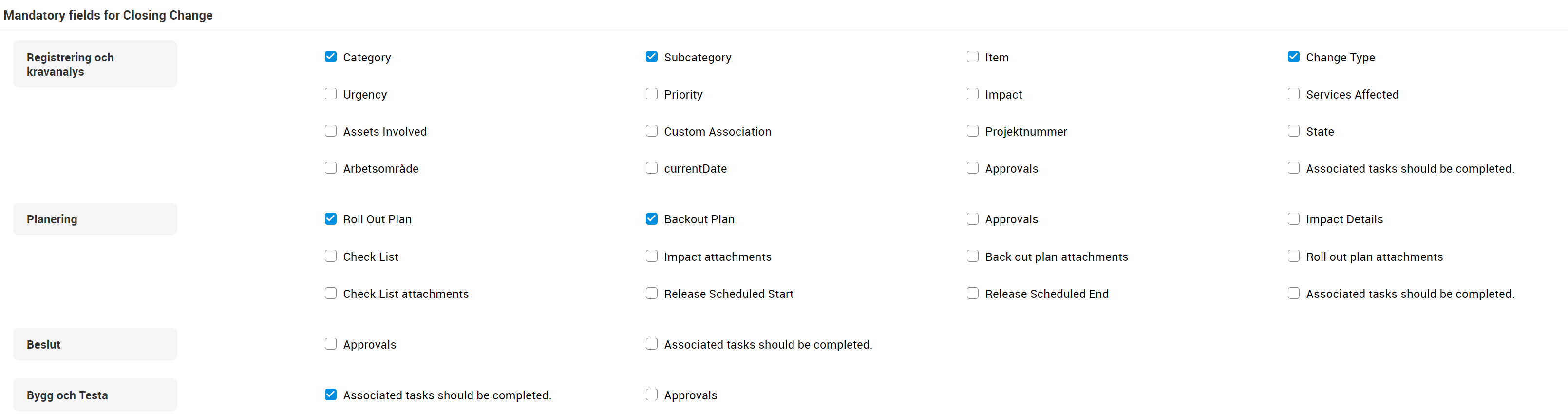Untick the Change Type checkbox

[1293, 57]
